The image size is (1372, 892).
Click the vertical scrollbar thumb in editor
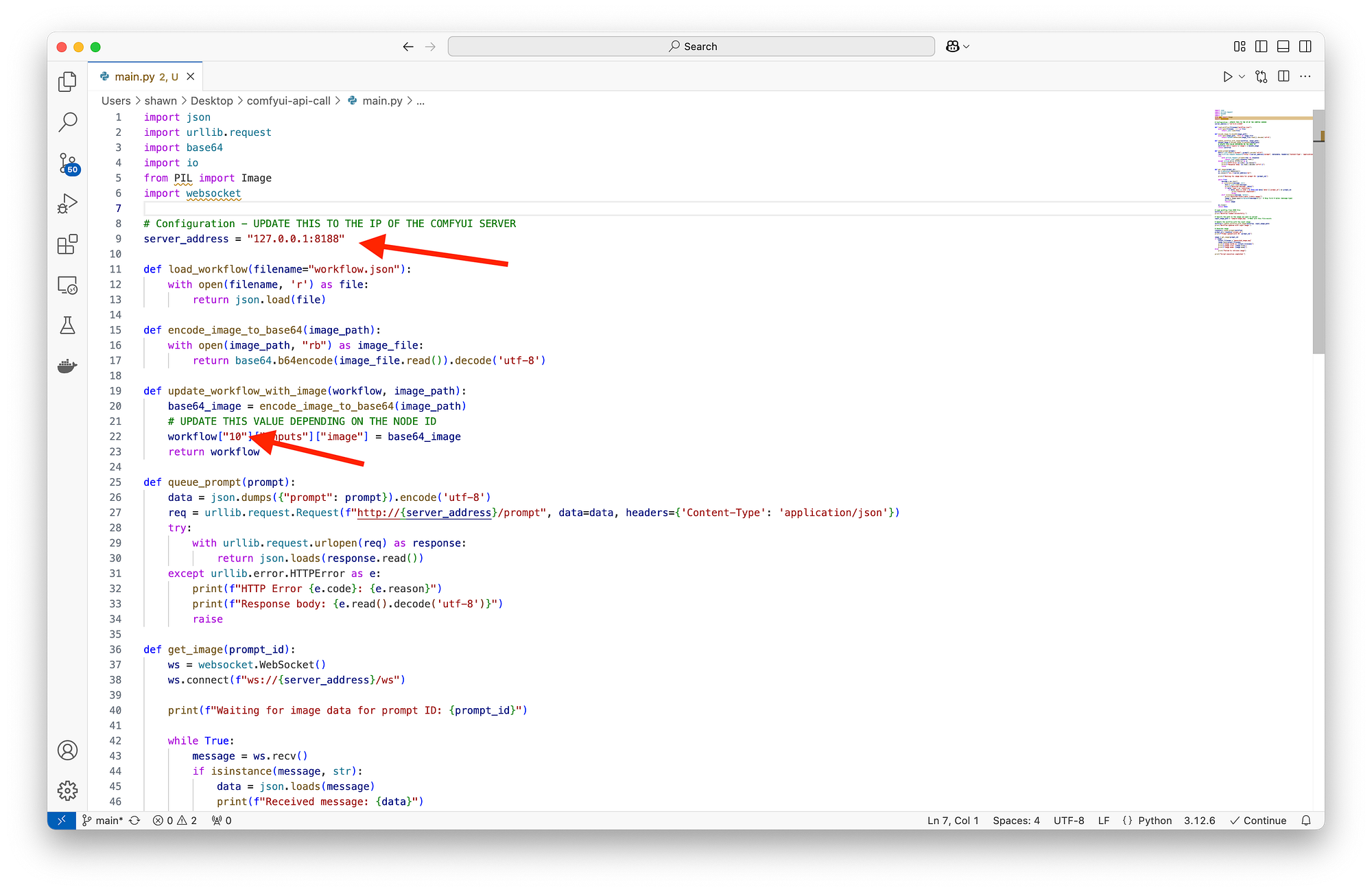(1318, 232)
